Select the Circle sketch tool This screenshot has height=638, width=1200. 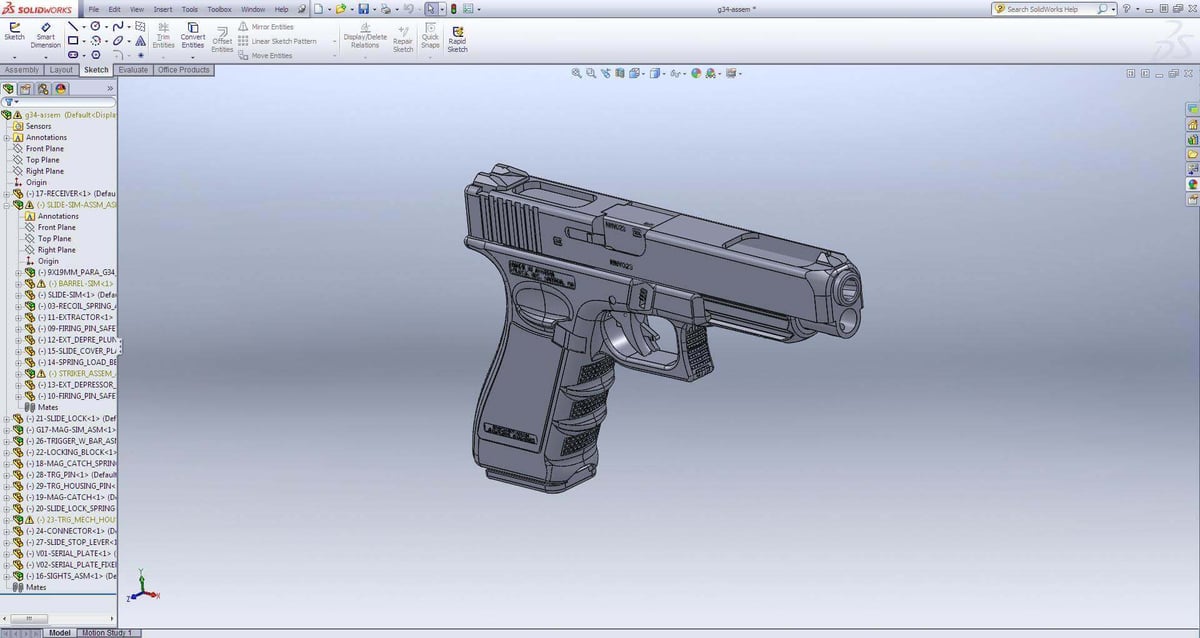[x=95, y=26]
